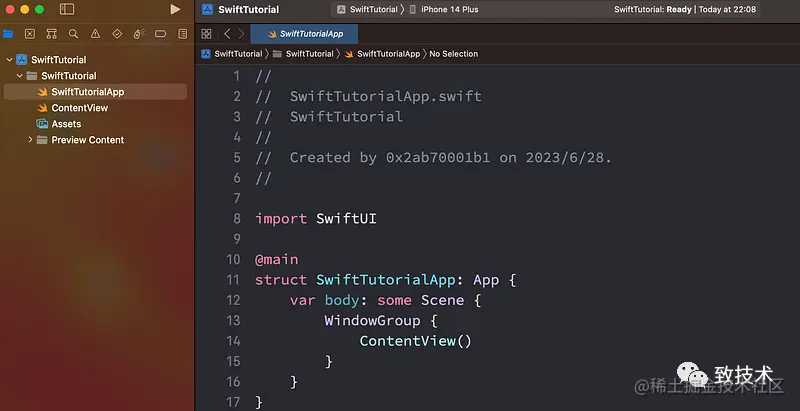Click the struct keyword on line 11
This screenshot has height=411, width=800.
(281, 280)
